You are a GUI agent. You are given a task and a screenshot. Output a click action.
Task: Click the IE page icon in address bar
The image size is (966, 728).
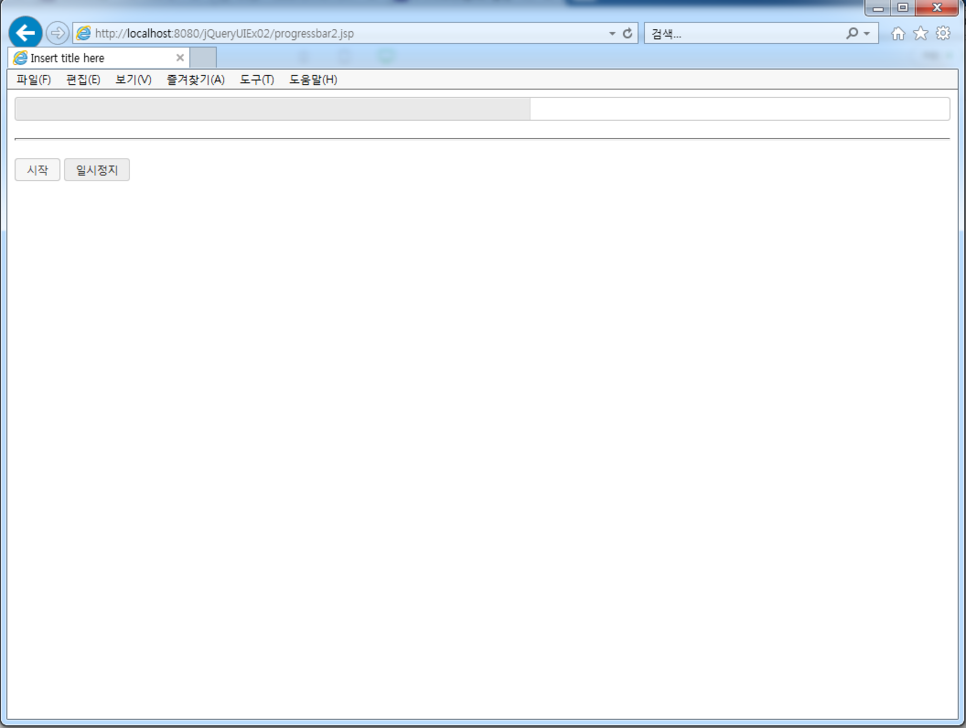(83, 33)
